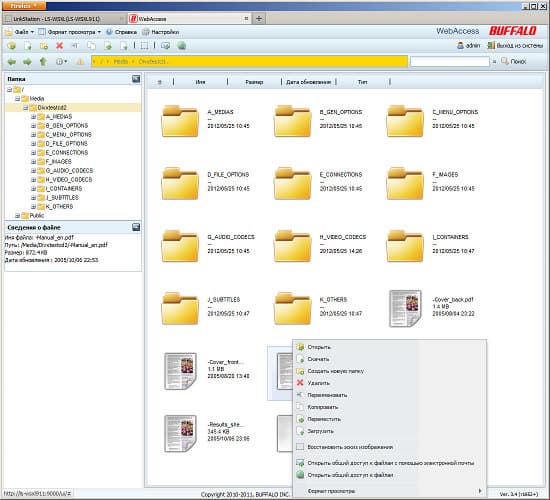Expand B_GEN_OPTIONS in the folder tree
The height and width of the screenshot is (500, 550).
point(33,126)
